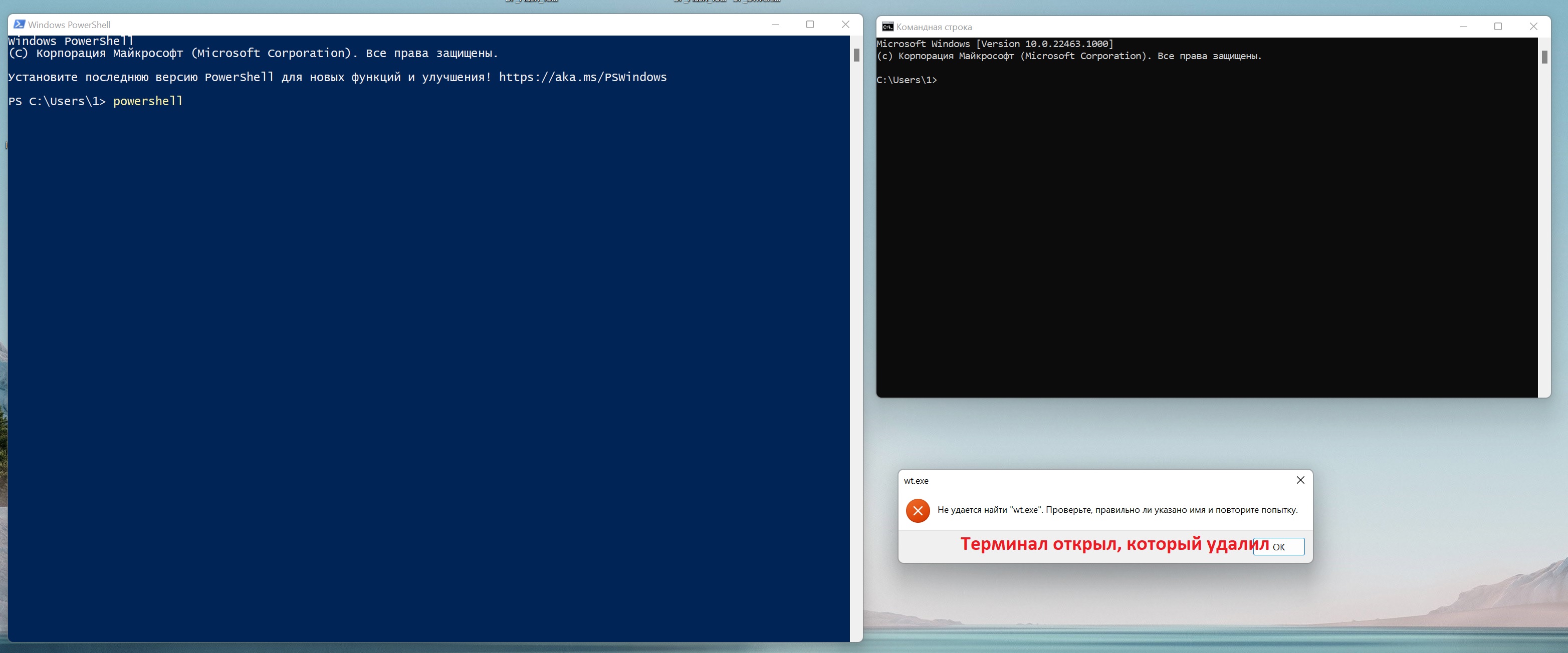1568x653 pixels.
Task: Click the wt.exe dialog title
Action: [x=916, y=481]
